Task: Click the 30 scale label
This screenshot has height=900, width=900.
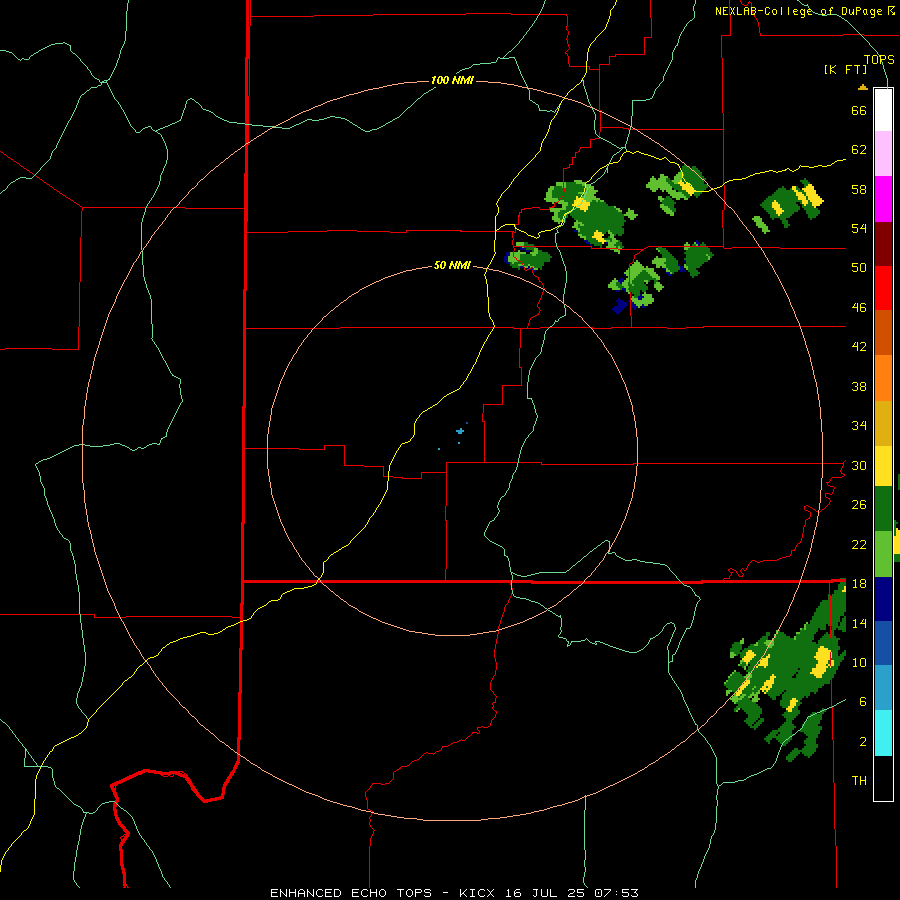Action: (x=859, y=465)
